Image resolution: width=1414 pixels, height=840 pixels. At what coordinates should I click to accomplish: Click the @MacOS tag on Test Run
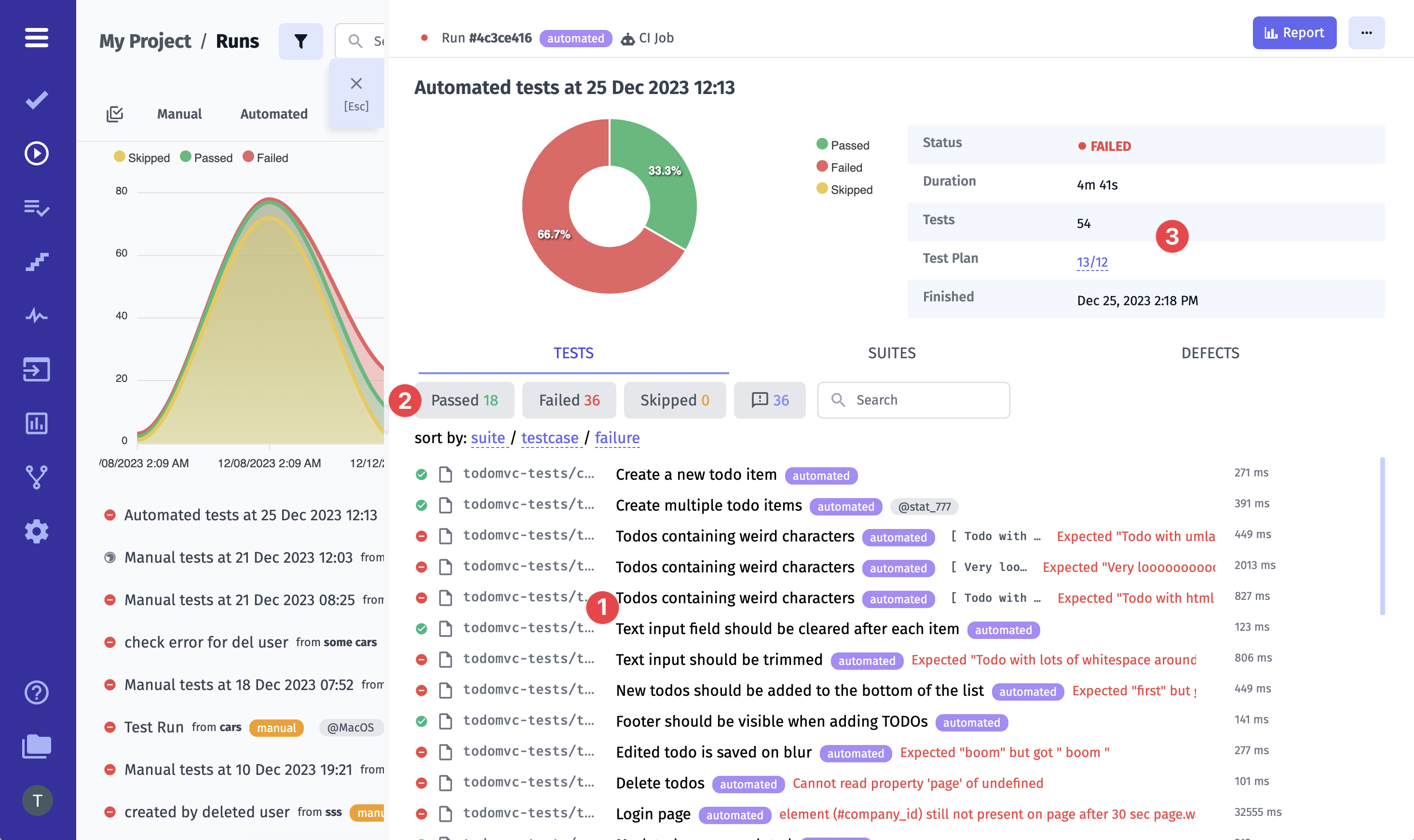click(351, 727)
